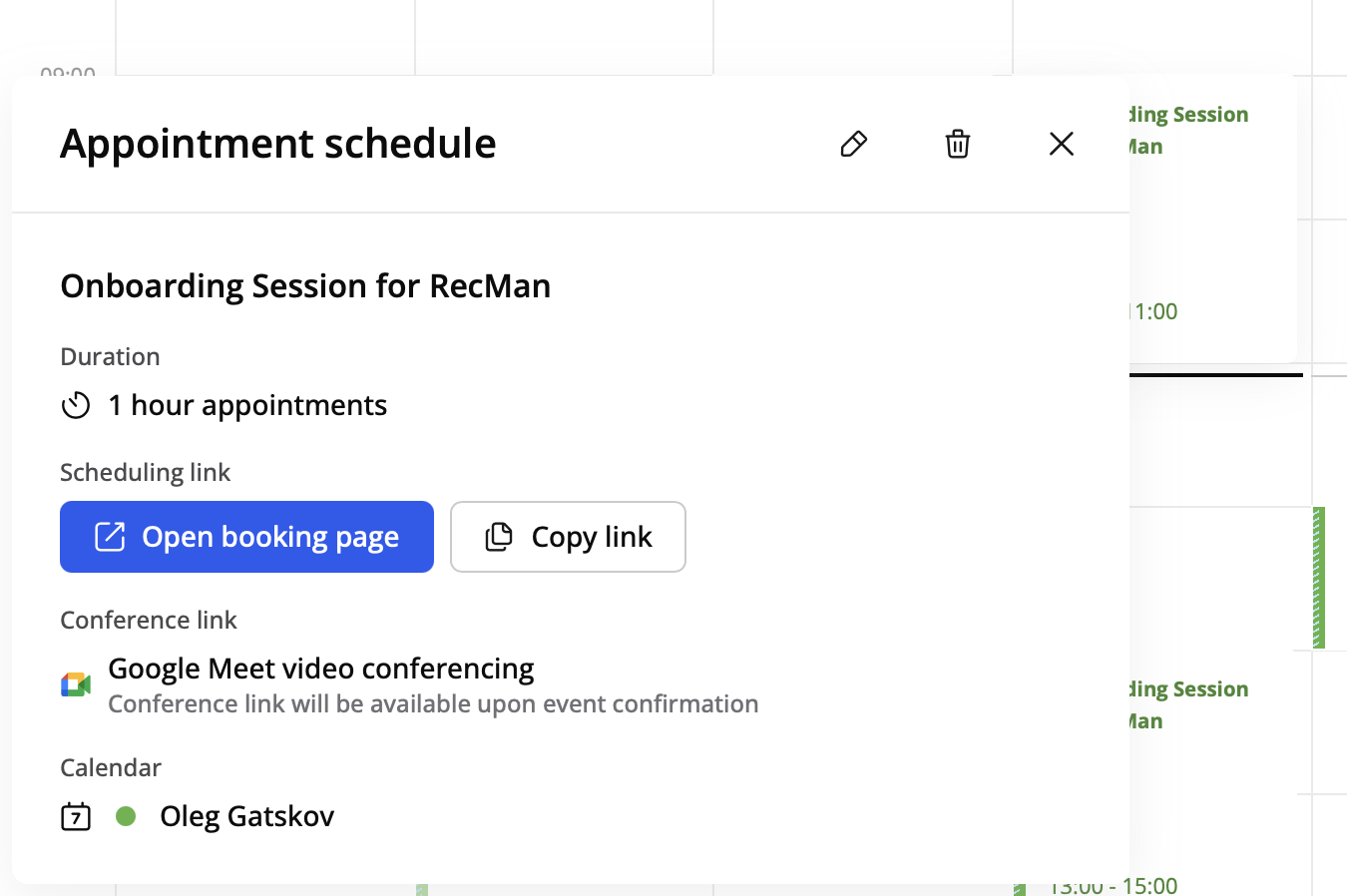Click the Open booking page button

point(246,537)
